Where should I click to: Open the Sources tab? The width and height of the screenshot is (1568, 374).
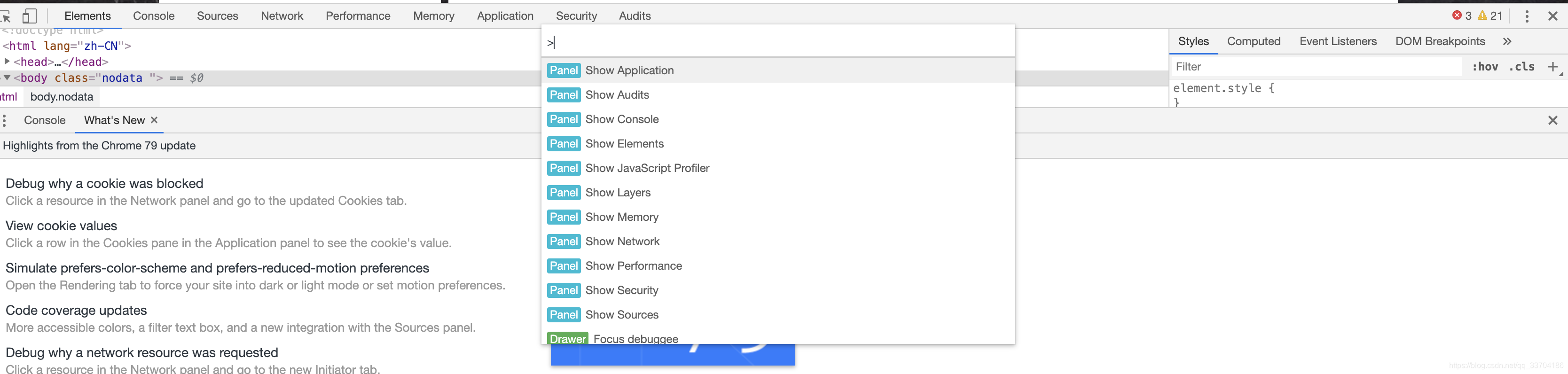[x=217, y=16]
